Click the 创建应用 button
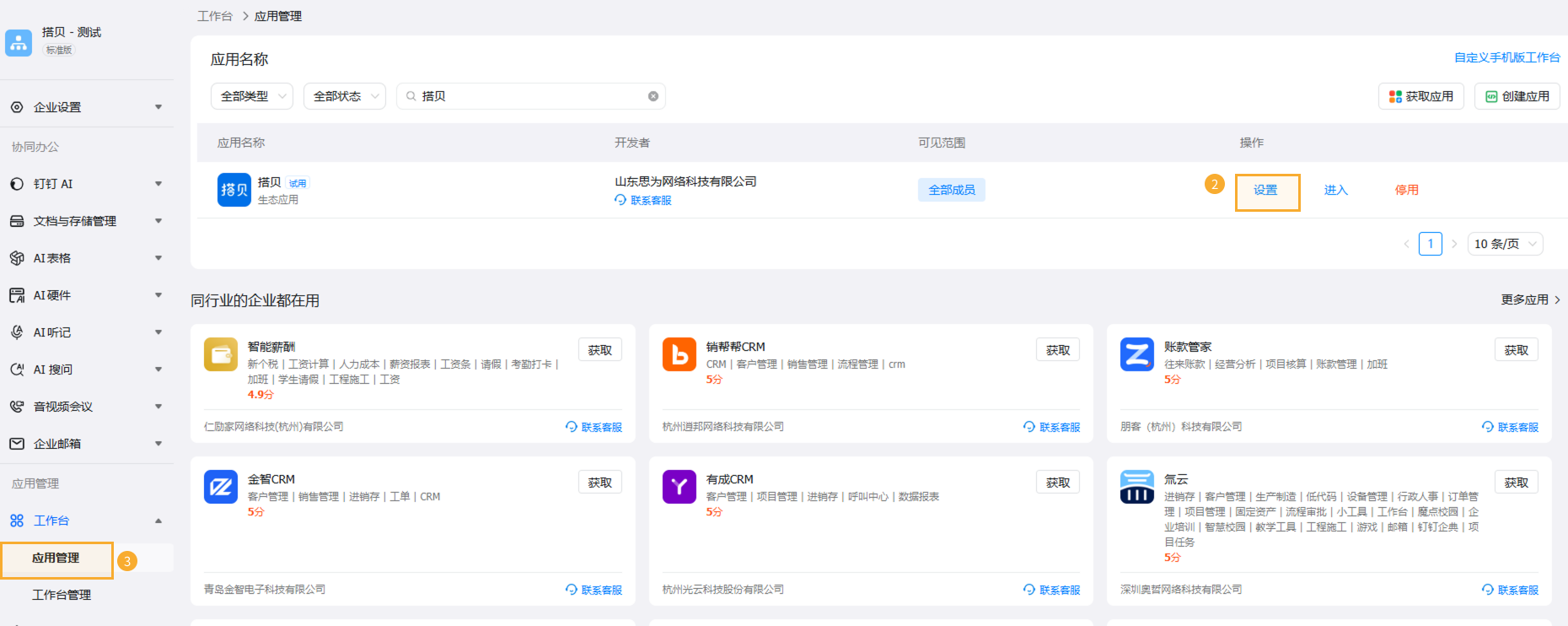 1517,96
